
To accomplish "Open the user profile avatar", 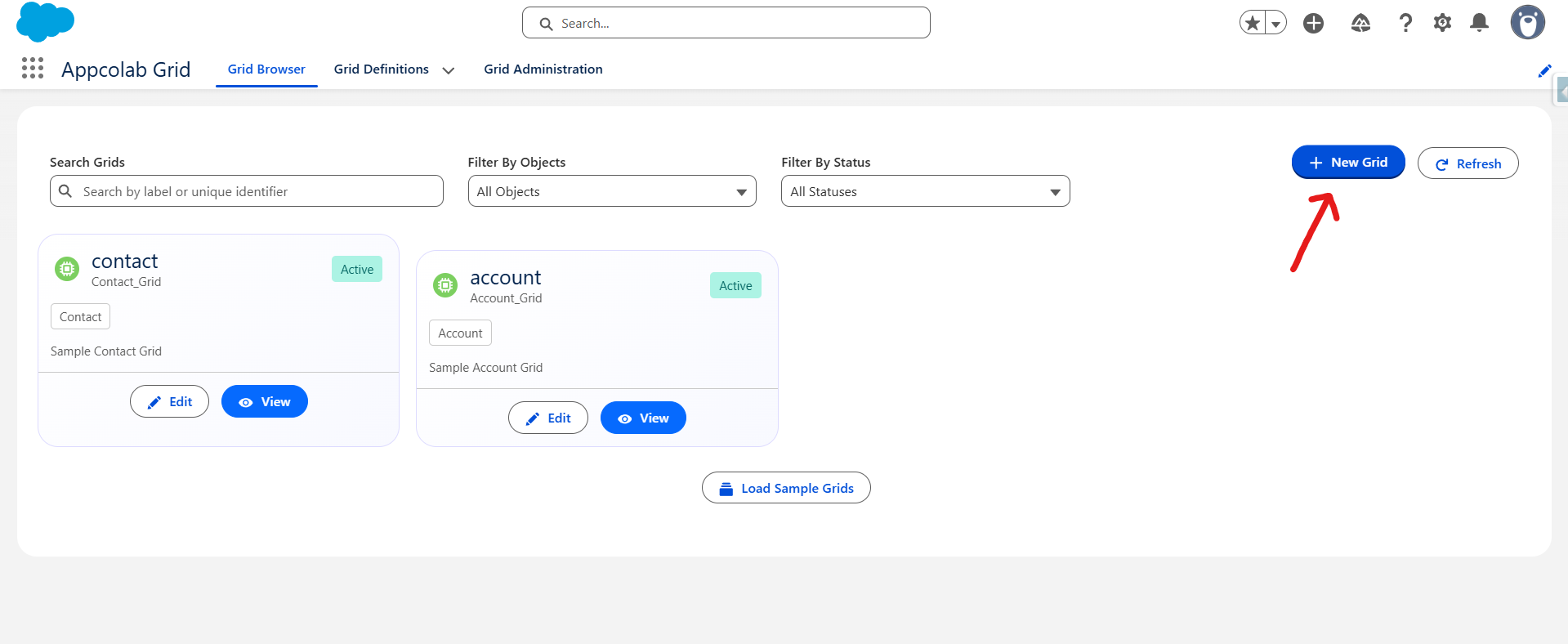I will tap(1527, 22).
